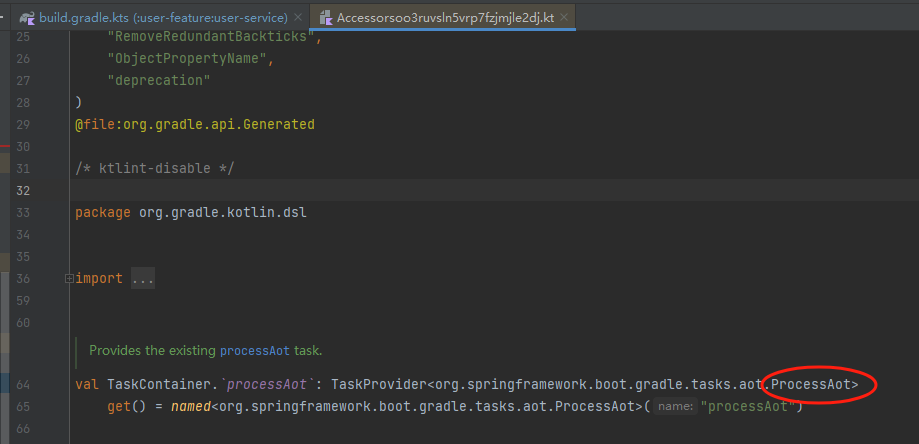Click the get() accessor on line 65

[126, 407]
